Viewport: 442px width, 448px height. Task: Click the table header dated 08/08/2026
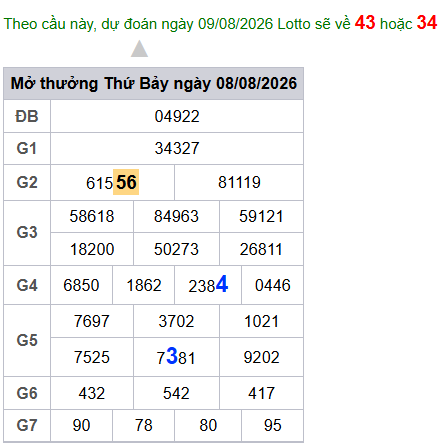pyautogui.click(x=154, y=83)
